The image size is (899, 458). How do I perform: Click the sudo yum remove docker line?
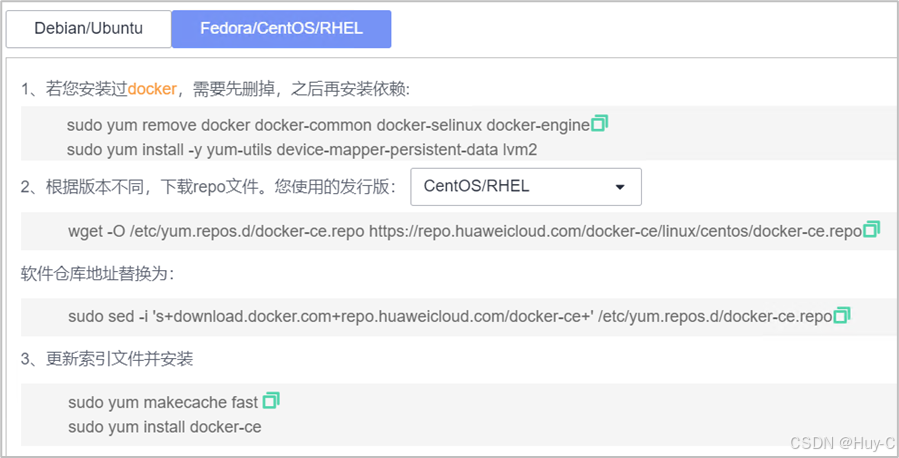pos(328,125)
